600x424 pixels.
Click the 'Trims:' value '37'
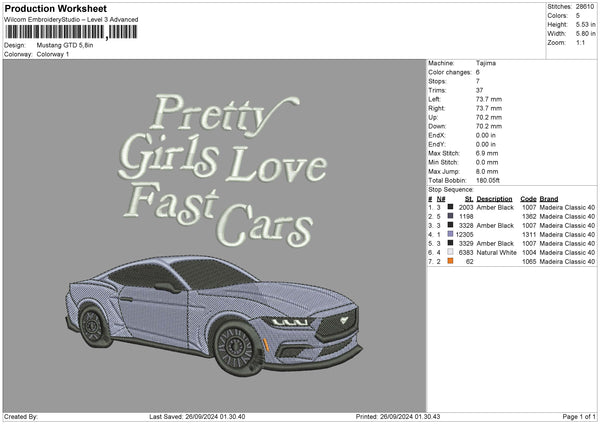click(x=479, y=90)
